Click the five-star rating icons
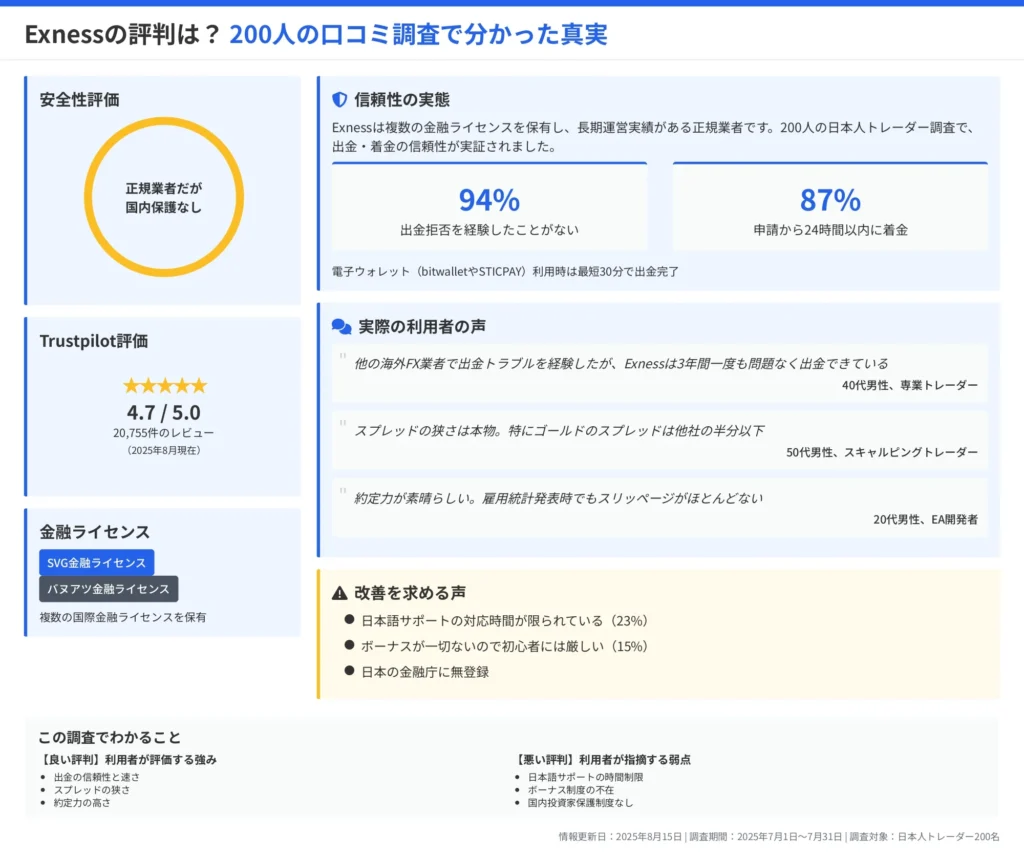This screenshot has width=1024, height=855. (x=165, y=386)
